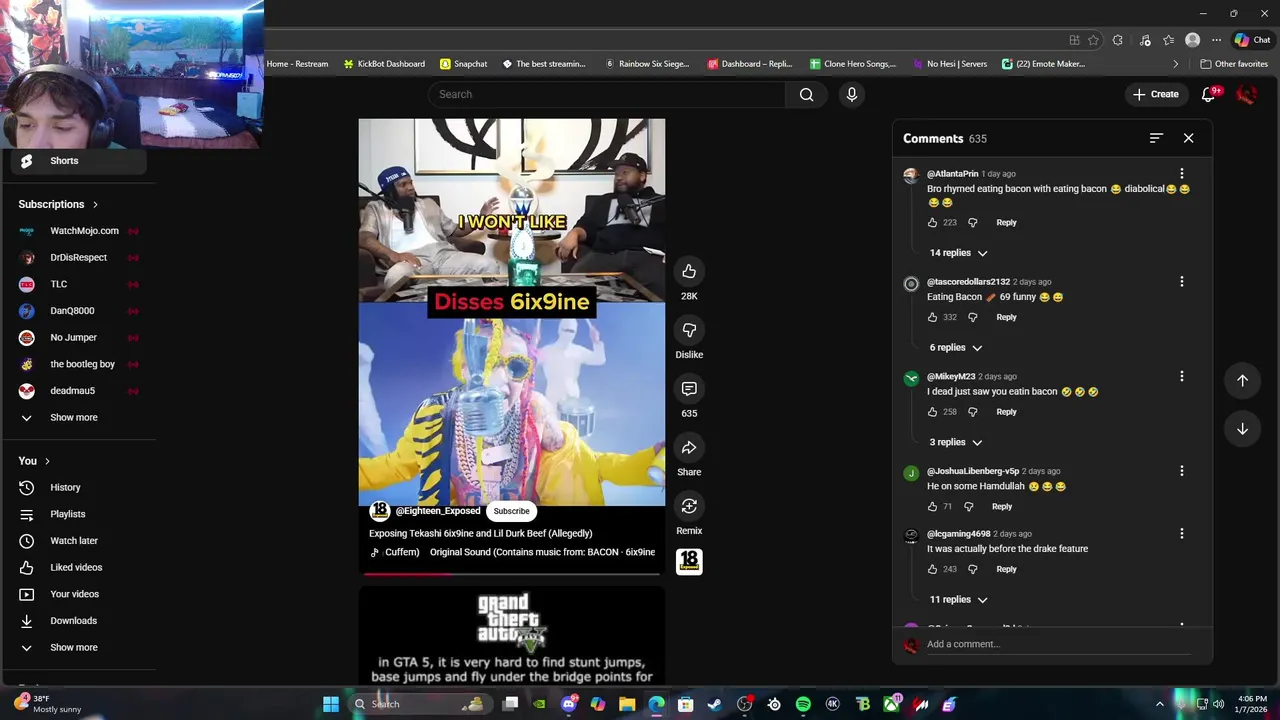This screenshot has width=1280, height=720.
Task: Go to previous short with up arrow
Action: coord(1242,380)
